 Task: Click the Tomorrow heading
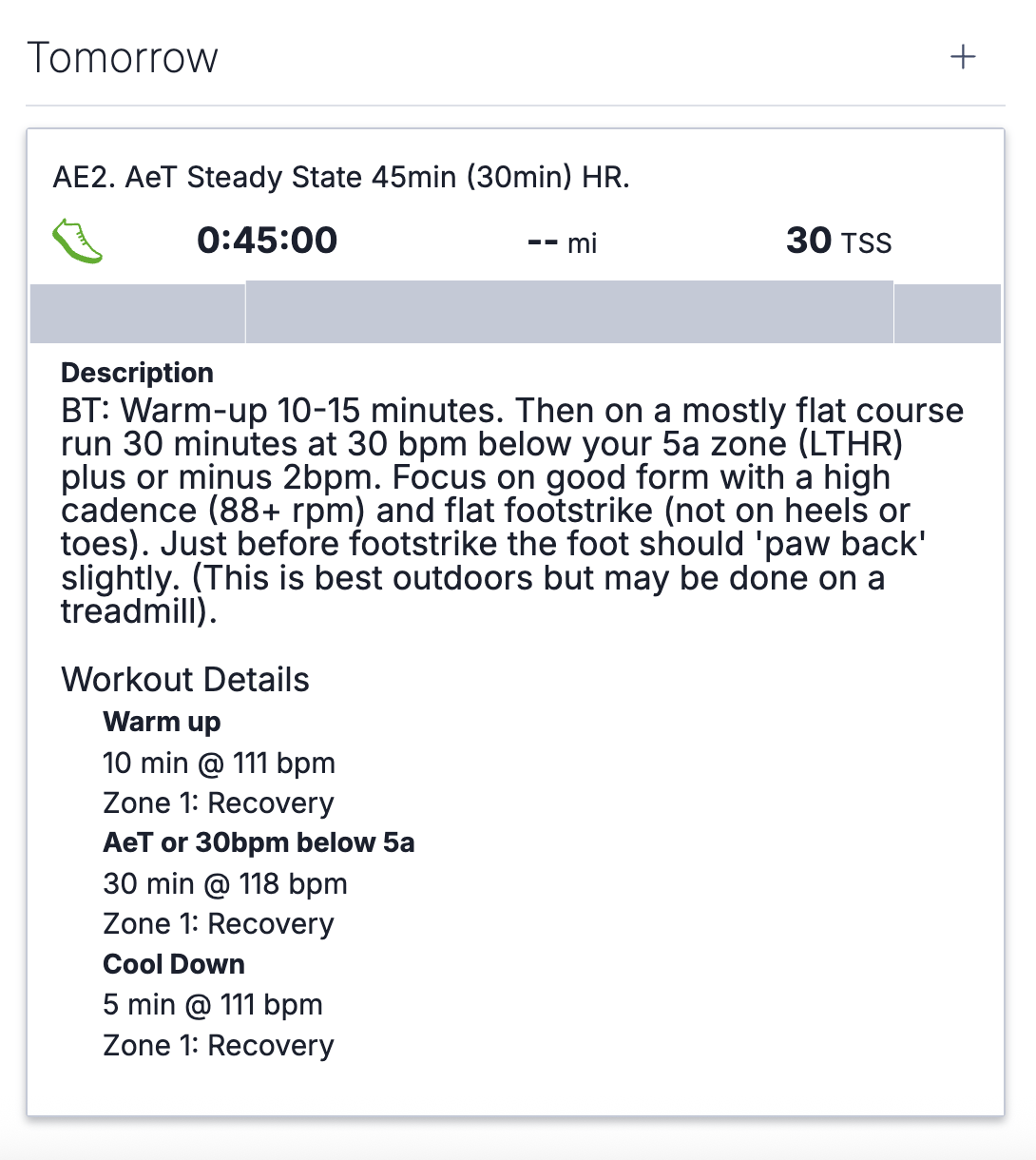click(123, 58)
